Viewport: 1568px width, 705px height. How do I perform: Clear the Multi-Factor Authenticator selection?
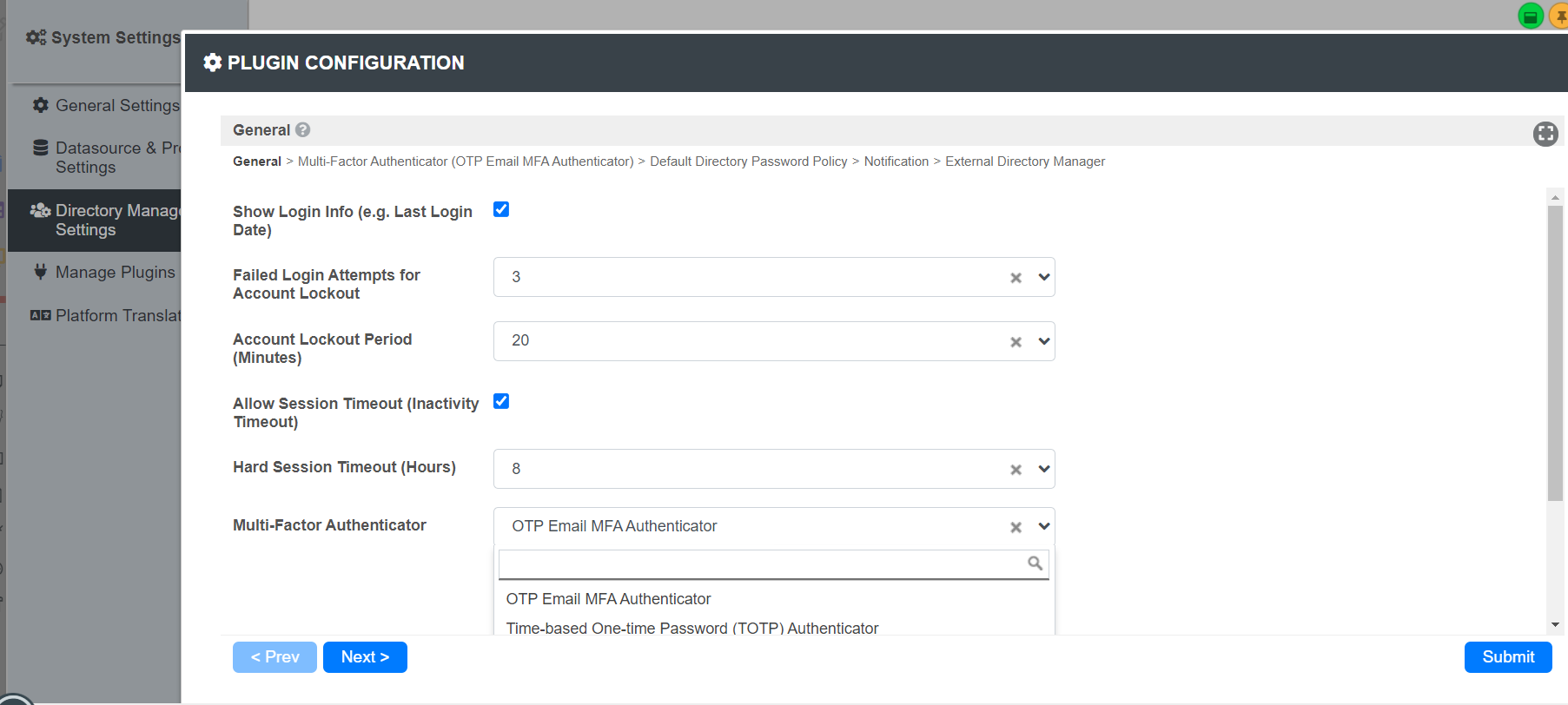pyautogui.click(x=1016, y=527)
